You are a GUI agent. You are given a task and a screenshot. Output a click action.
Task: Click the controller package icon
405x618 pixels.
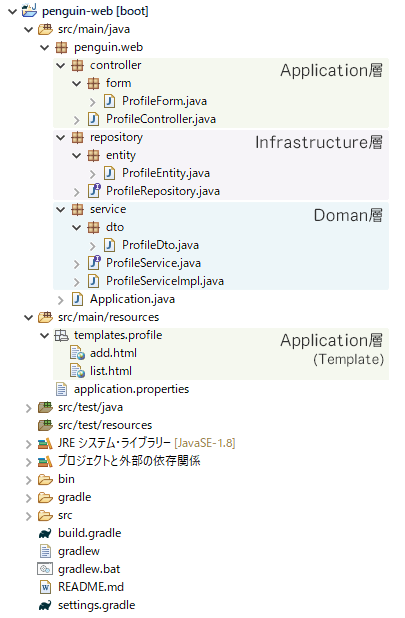(77, 65)
